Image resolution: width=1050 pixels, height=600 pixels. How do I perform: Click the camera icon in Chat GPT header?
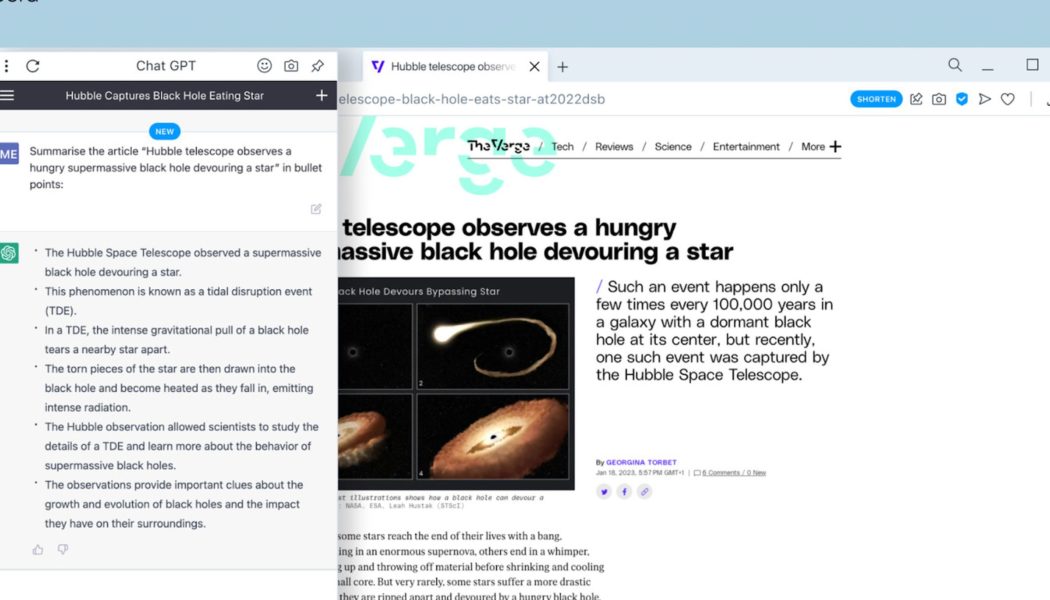point(290,65)
